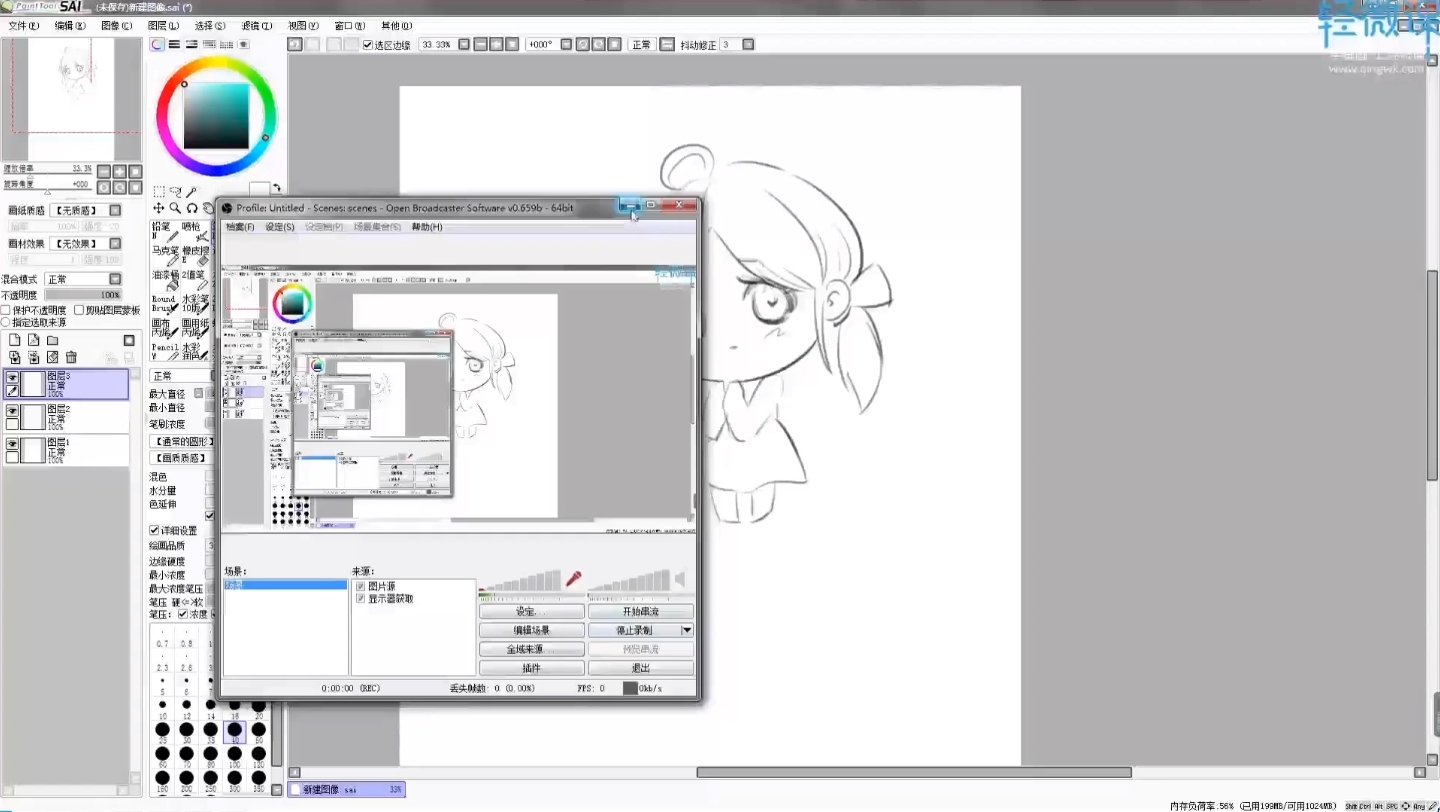Click the 开始串流 button in OBS
1440x812 pixels.
(640, 611)
